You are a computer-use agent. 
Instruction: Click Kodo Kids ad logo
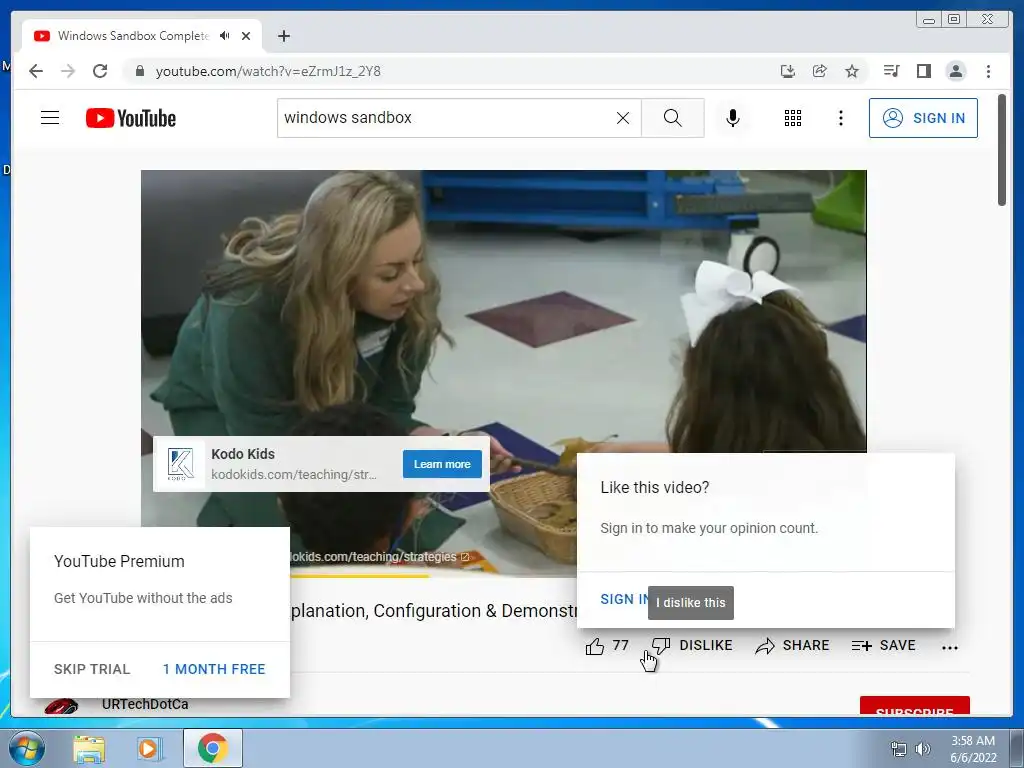tap(181, 464)
